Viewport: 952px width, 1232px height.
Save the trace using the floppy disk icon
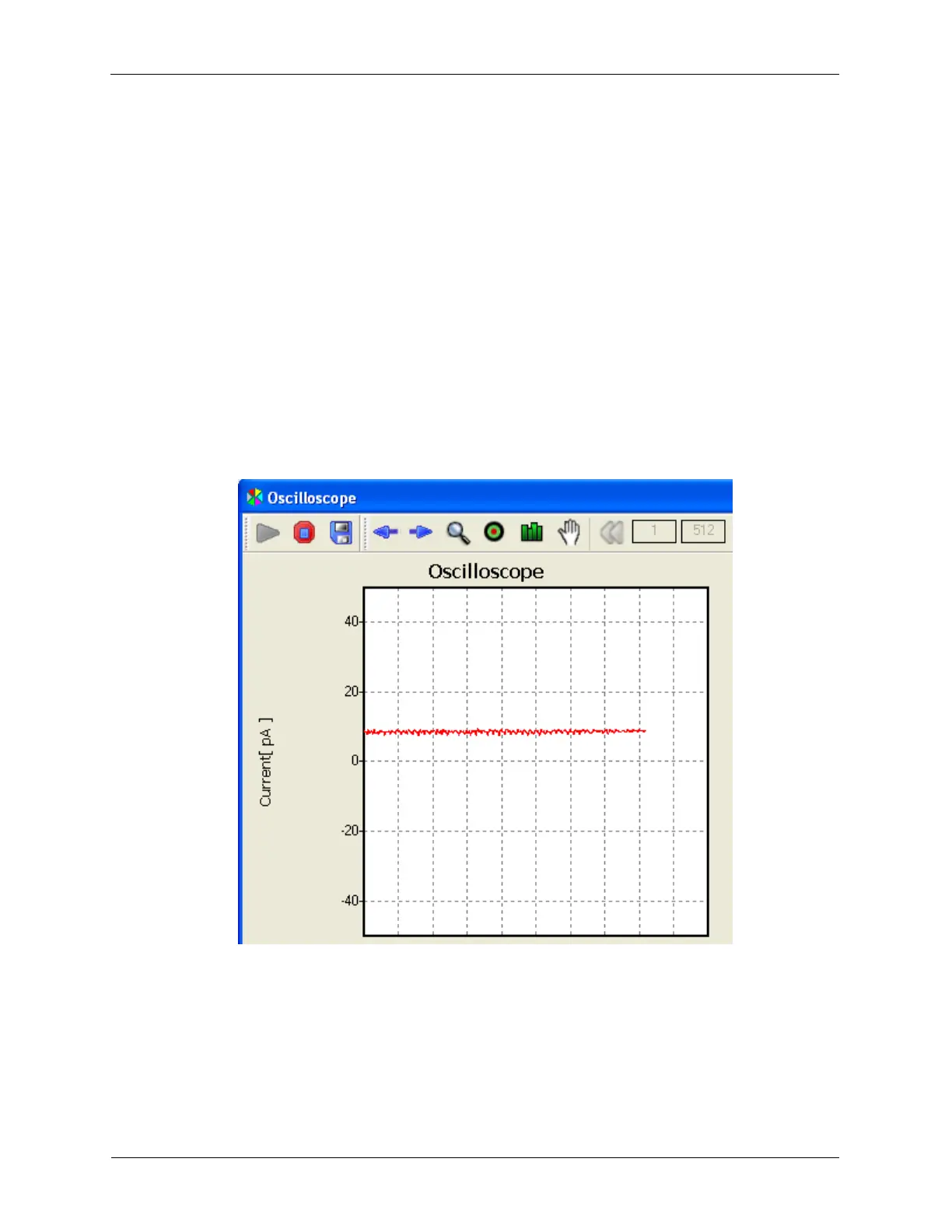[x=341, y=533]
